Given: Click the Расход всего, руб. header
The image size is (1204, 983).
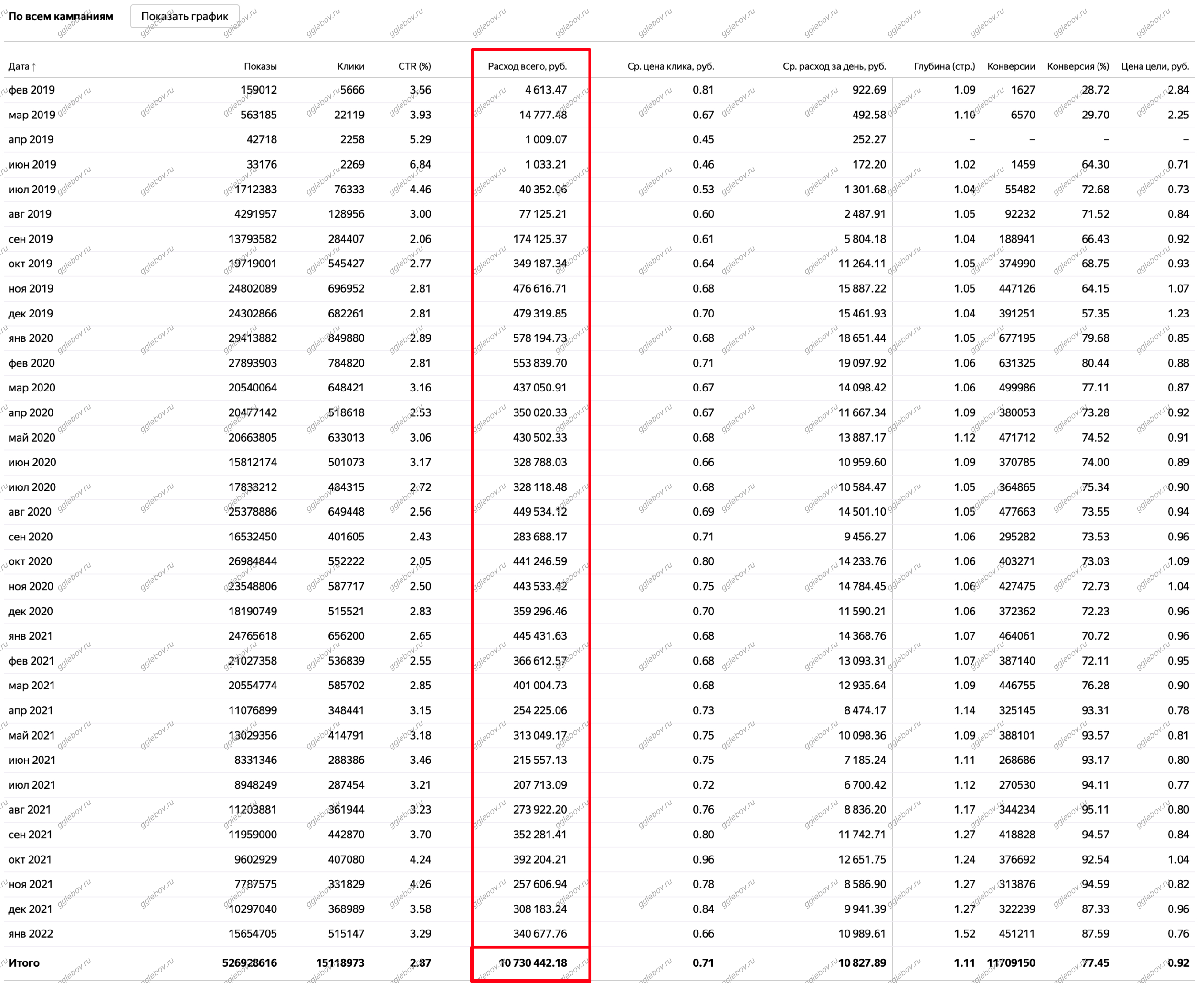Looking at the screenshot, I should pos(527,66).
